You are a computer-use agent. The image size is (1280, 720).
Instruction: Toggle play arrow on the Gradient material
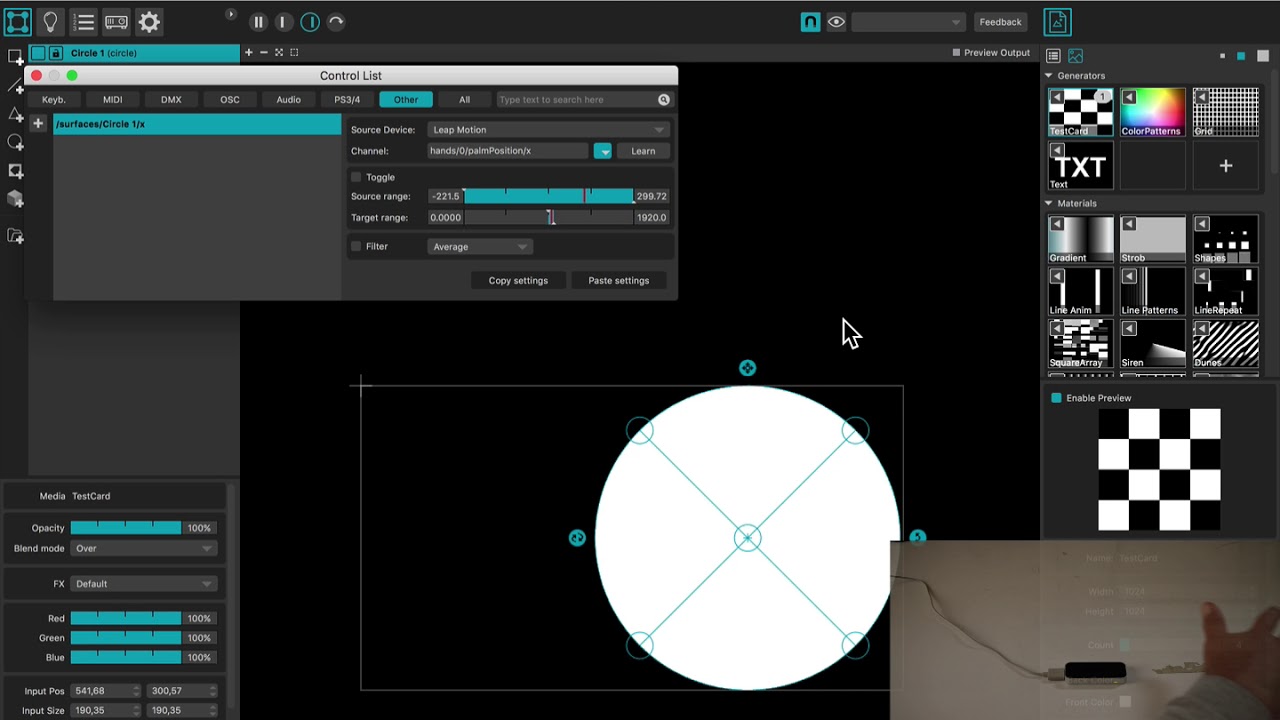(x=1057, y=224)
